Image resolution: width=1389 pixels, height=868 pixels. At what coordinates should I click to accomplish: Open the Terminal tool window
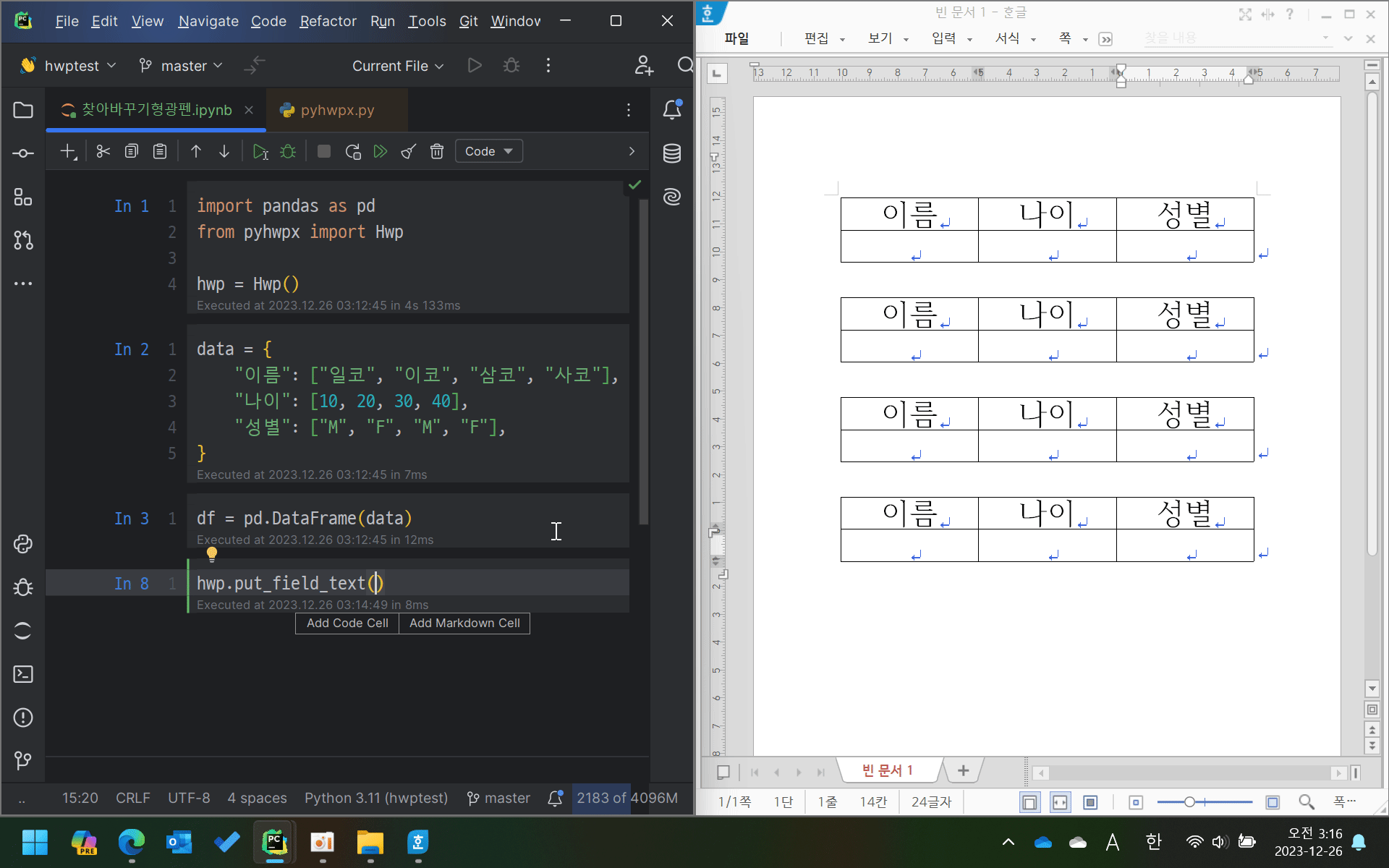coord(23,674)
